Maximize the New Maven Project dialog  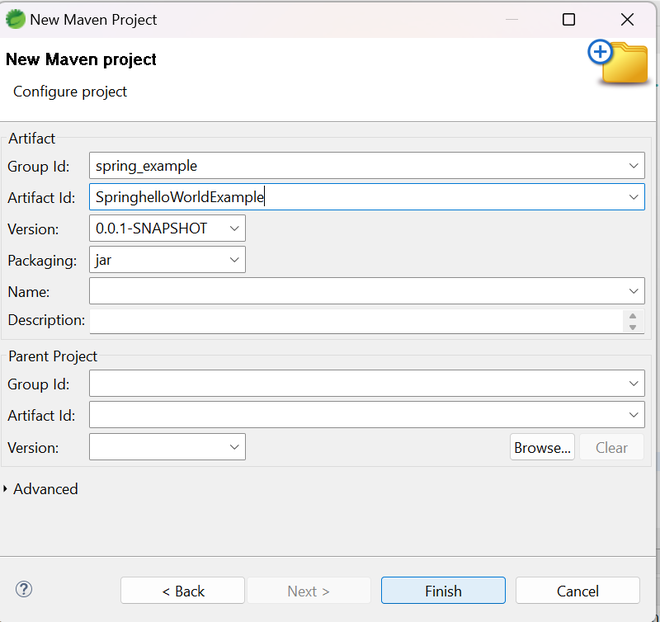(569, 19)
